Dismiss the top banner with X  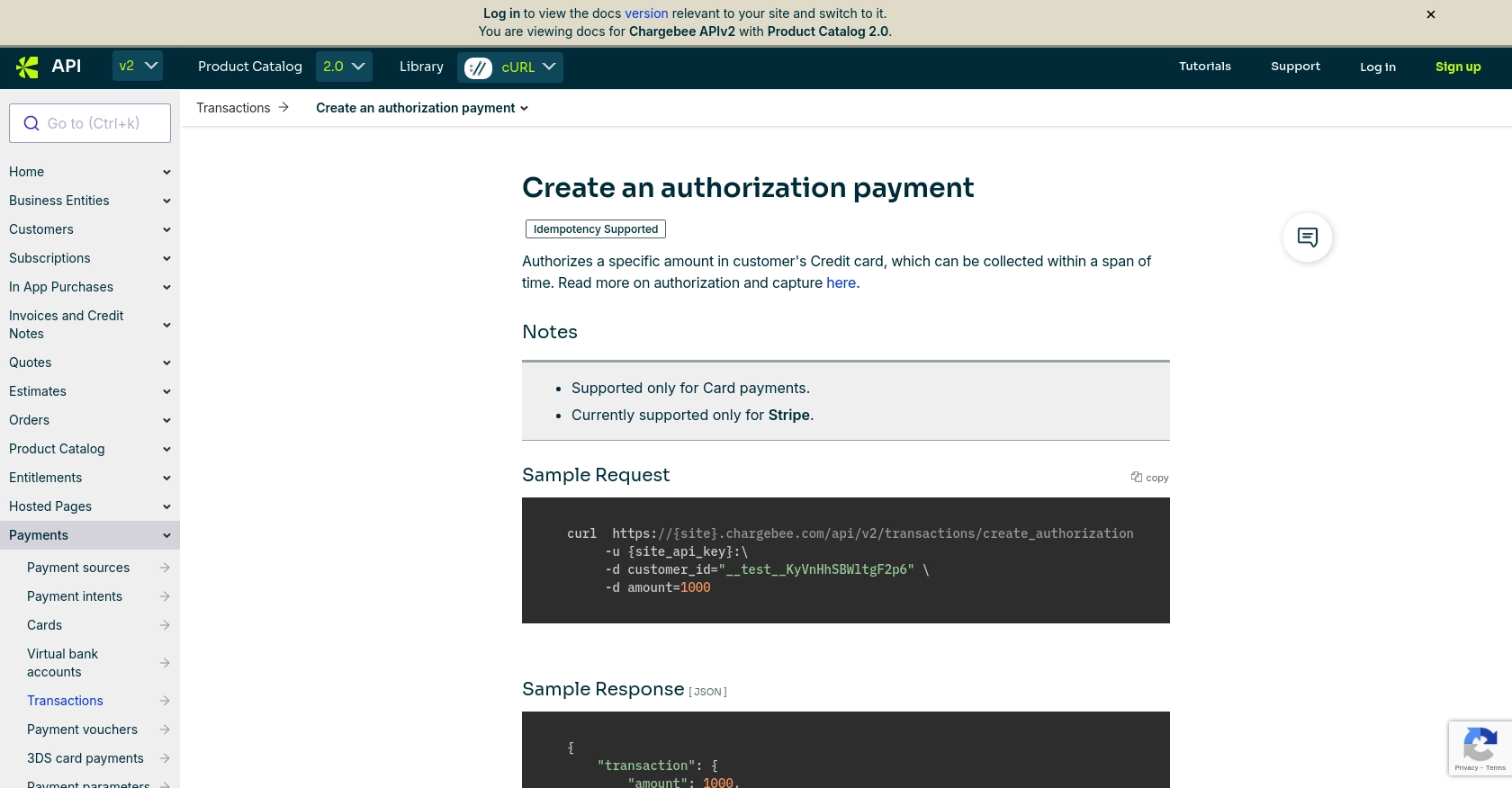click(1431, 14)
